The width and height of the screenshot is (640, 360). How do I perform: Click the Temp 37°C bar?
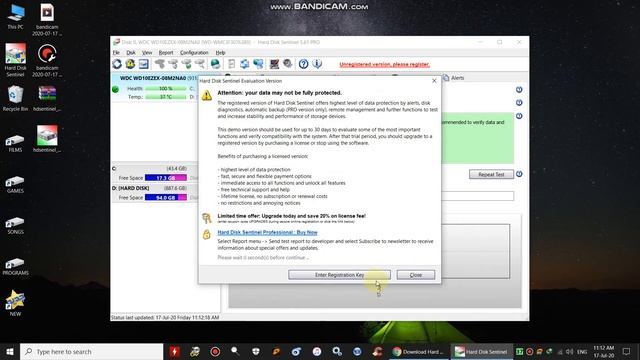[166, 97]
